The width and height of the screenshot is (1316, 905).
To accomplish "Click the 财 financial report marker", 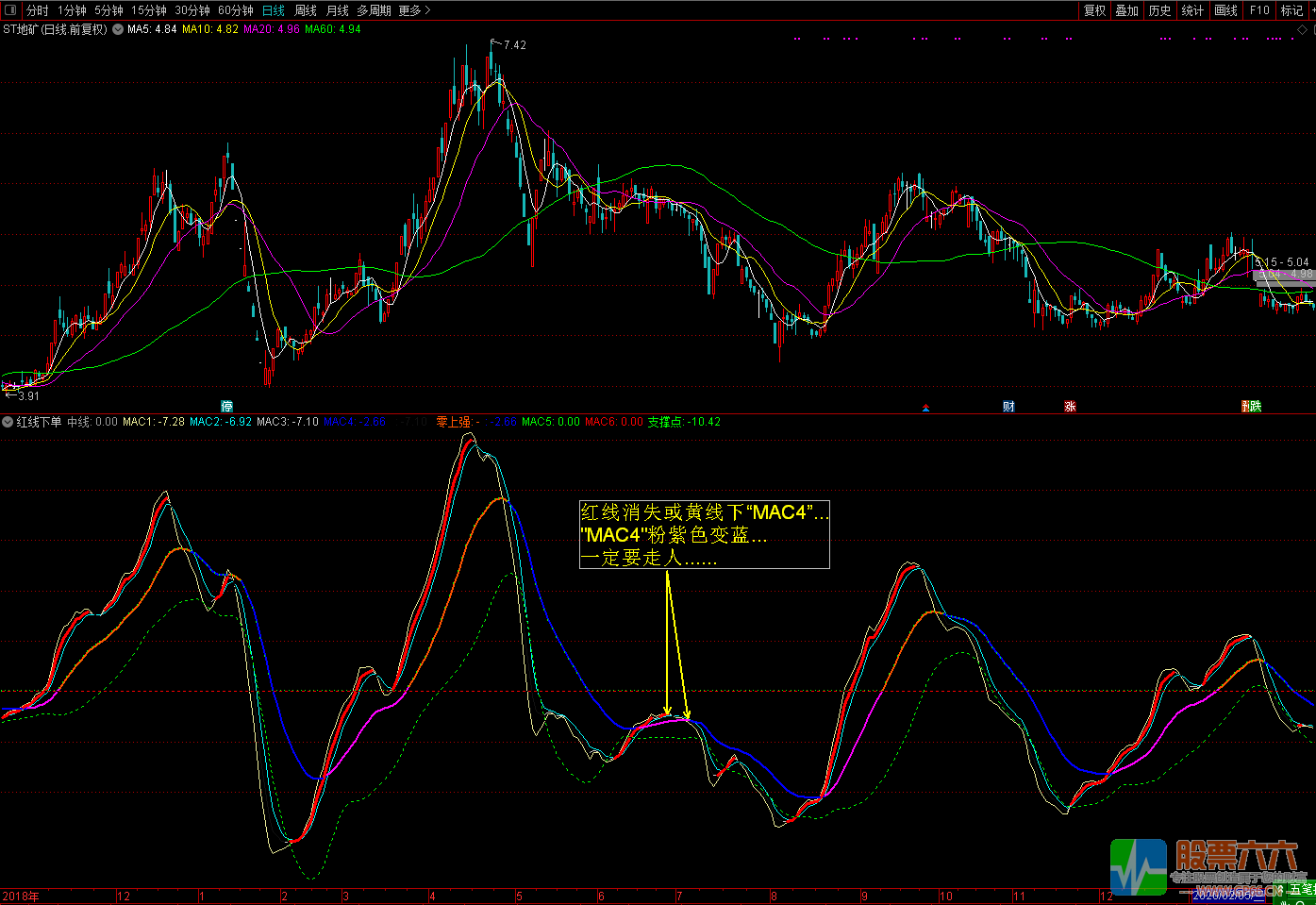I will tap(1008, 407).
